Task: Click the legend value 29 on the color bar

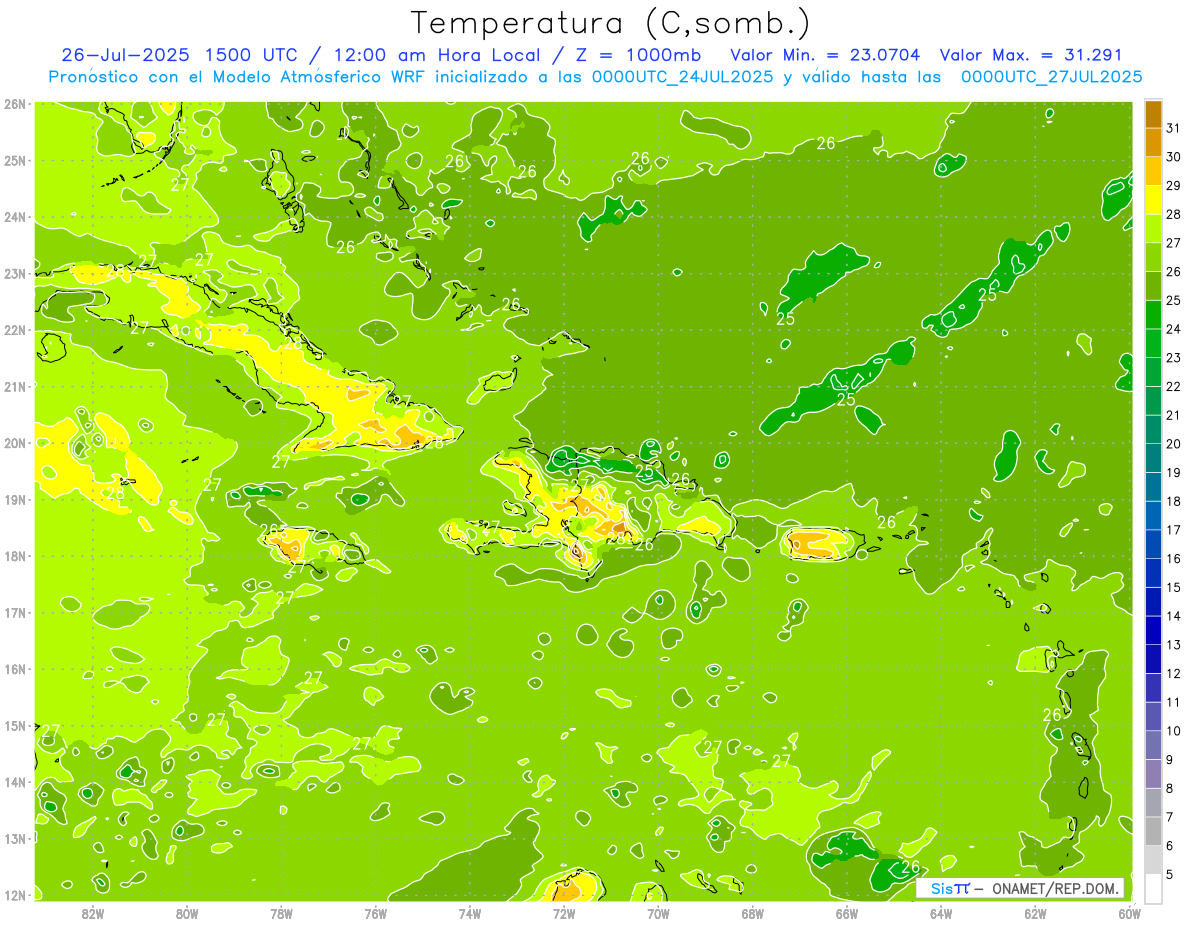Action: click(1174, 185)
